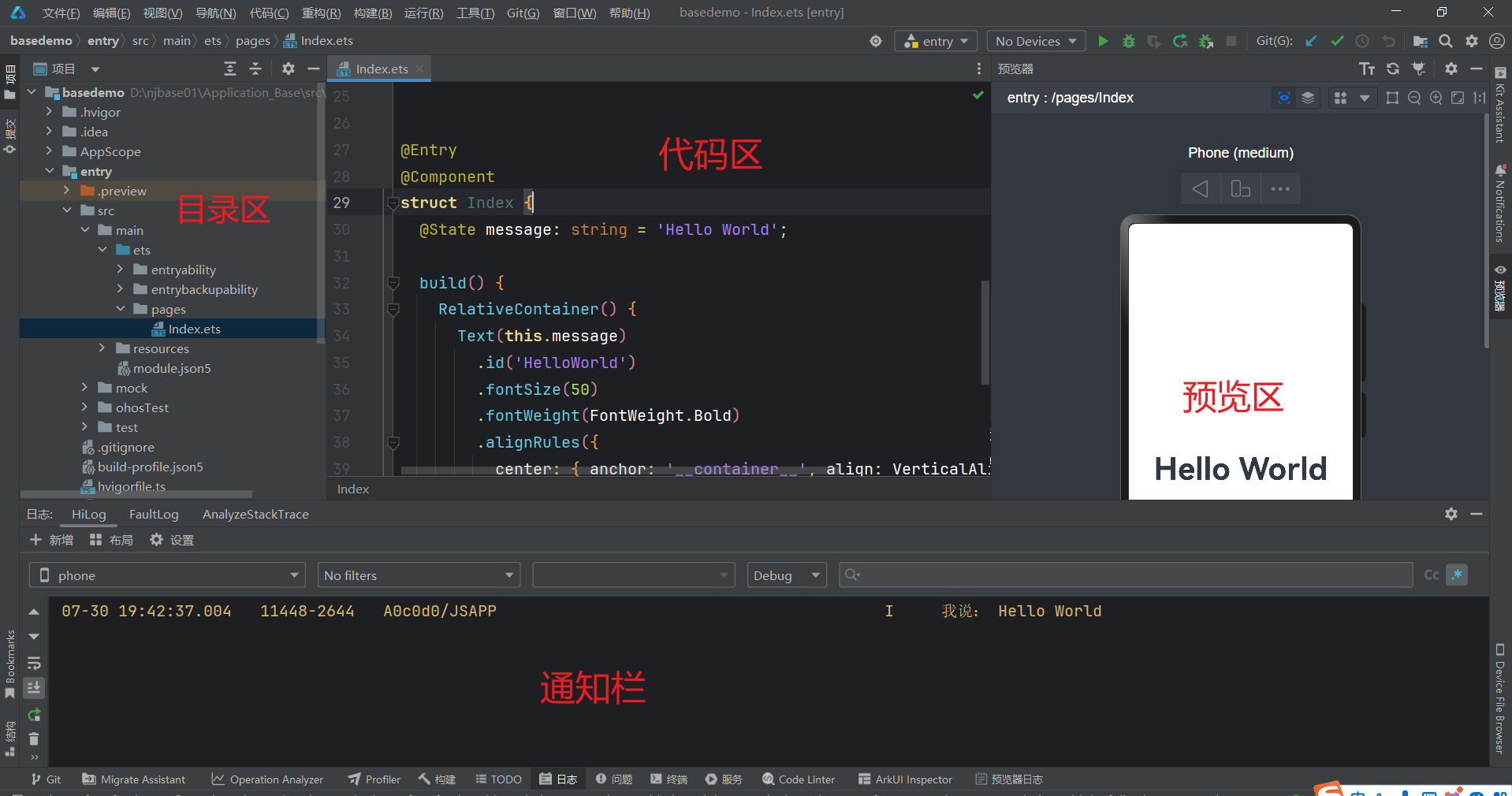
Task: Open phone device dropdown in log panel
Action: (x=167, y=575)
